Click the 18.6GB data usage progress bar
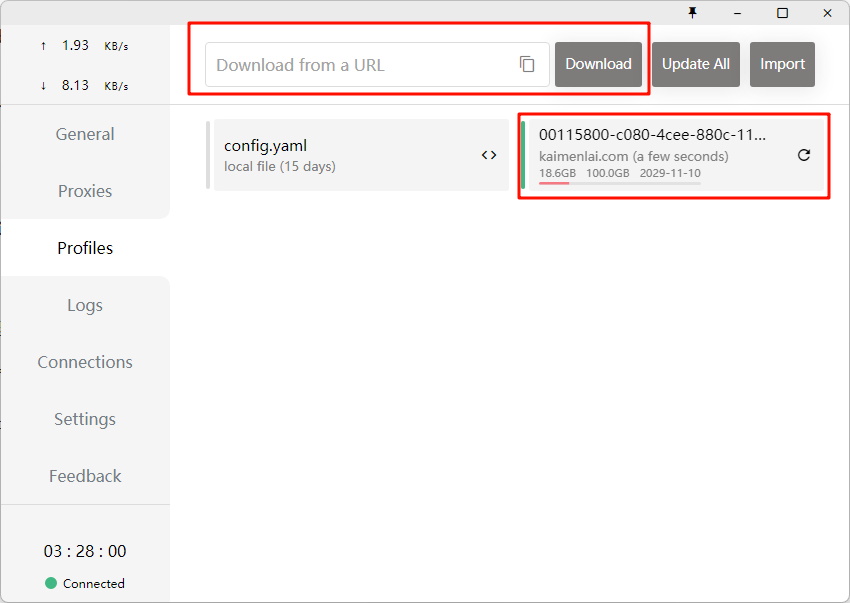 [x=619, y=183]
